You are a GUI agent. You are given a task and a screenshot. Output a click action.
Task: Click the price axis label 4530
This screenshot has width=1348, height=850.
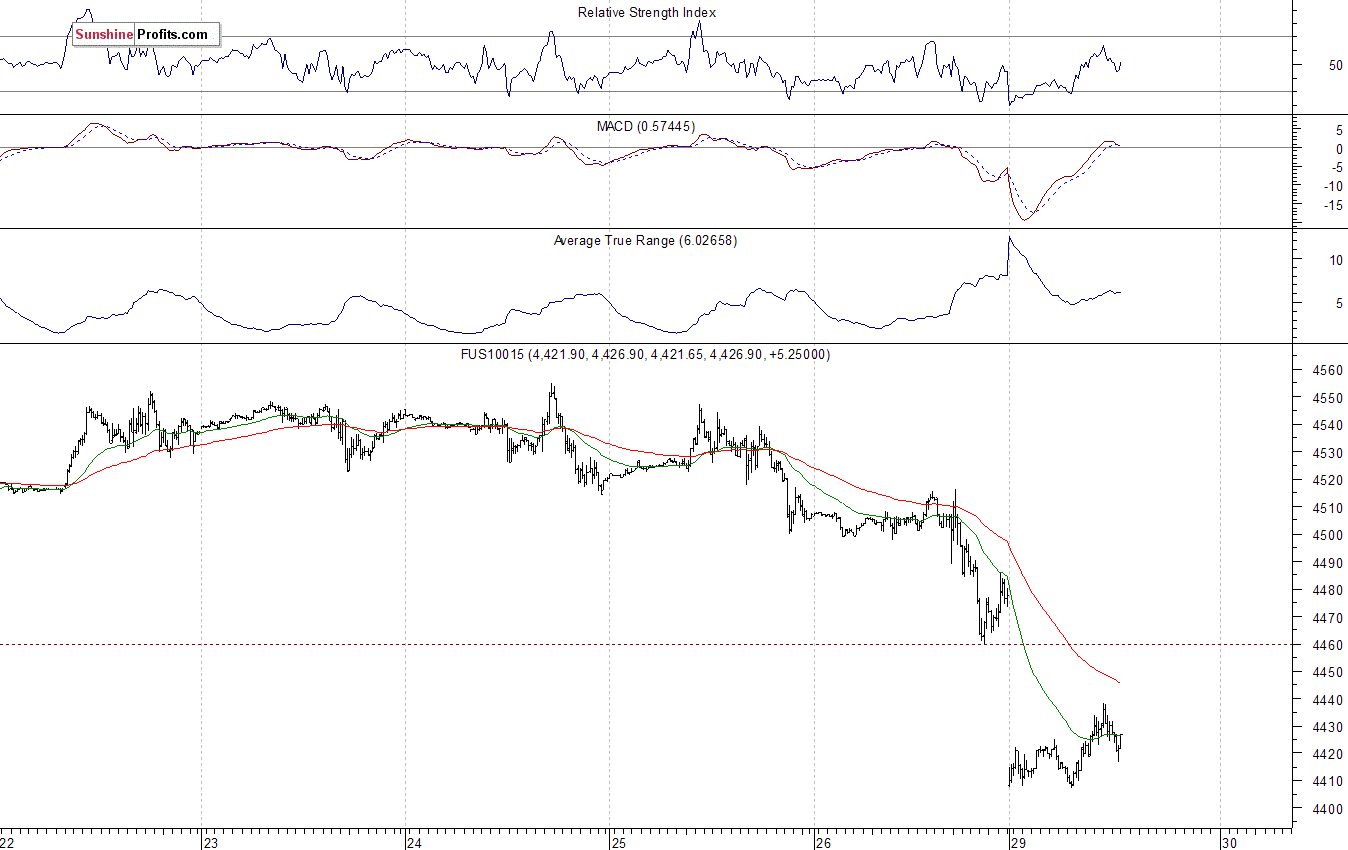coord(1327,453)
